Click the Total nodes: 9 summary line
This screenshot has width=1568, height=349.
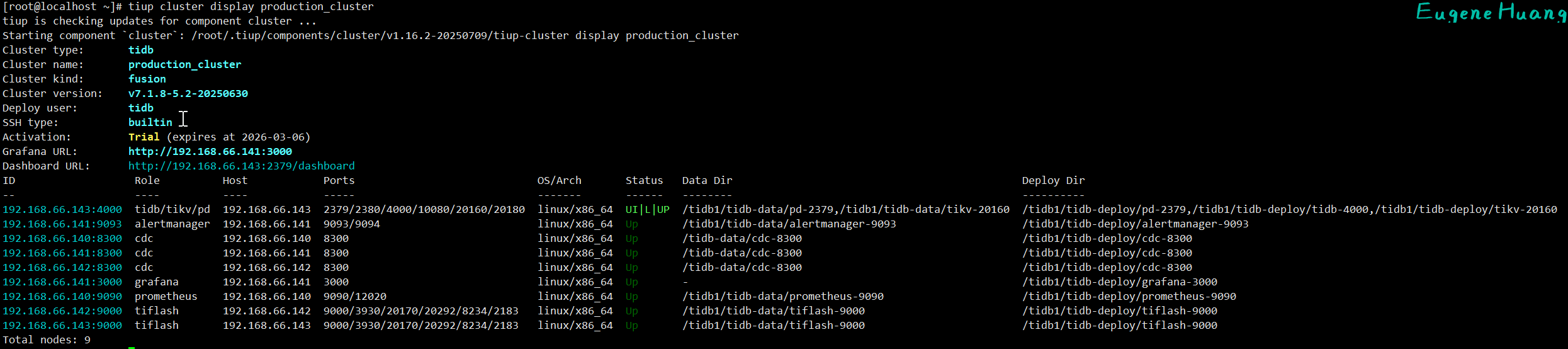(47, 340)
